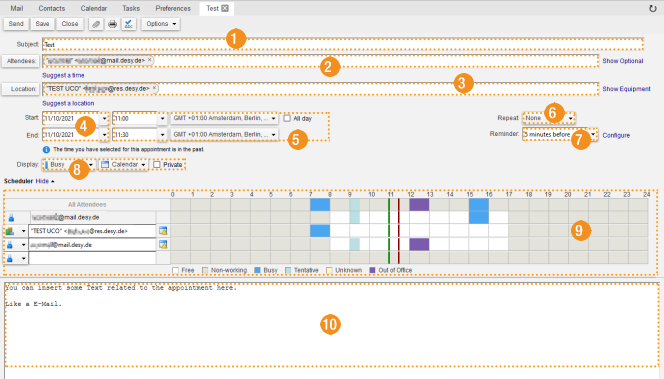Open the 11:00 start time dropdown
This screenshot has width=664, height=379.
162,119
